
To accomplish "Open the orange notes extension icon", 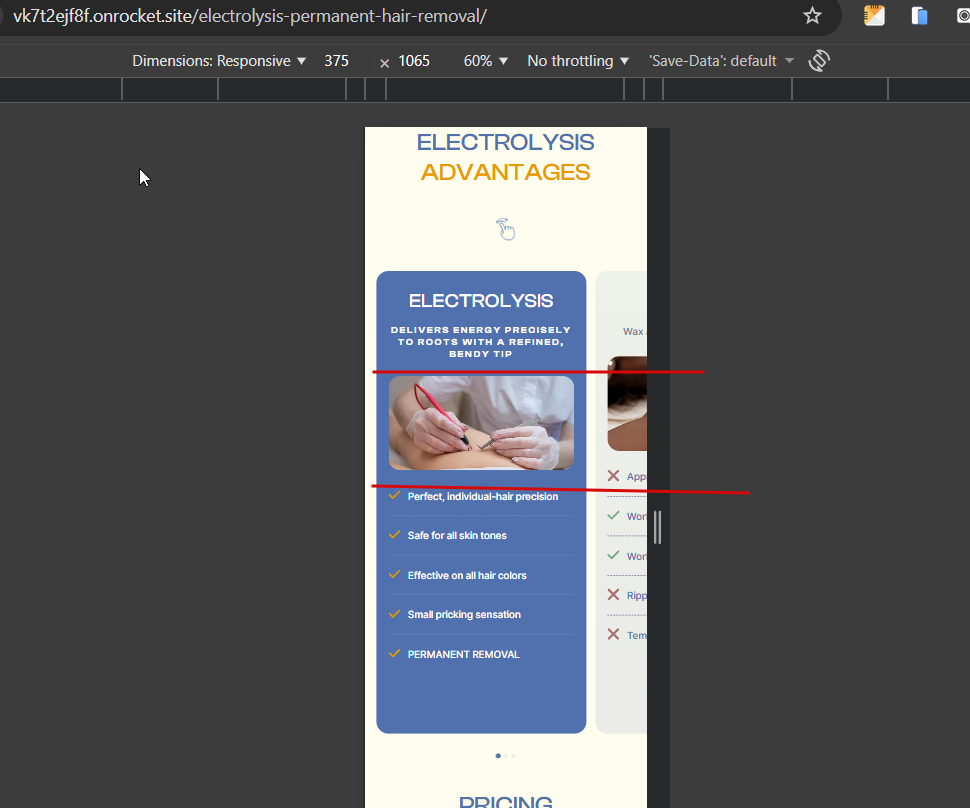I will (874, 15).
